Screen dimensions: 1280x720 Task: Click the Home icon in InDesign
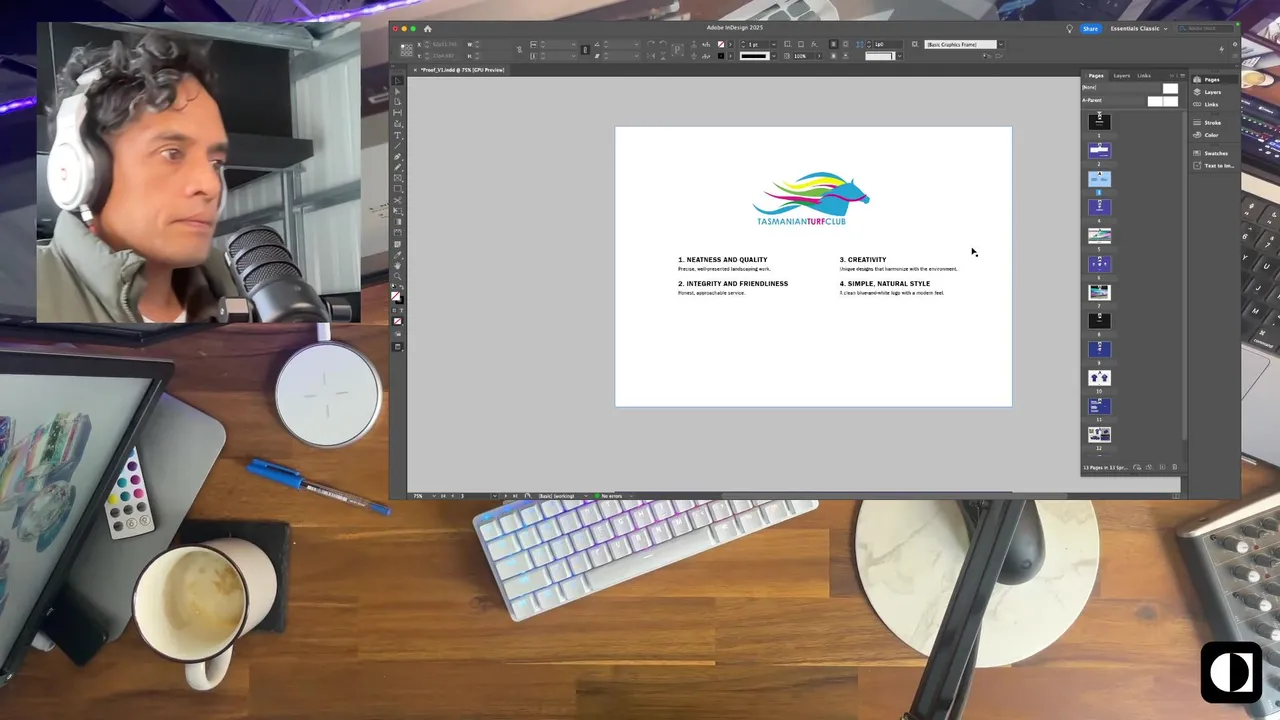click(428, 28)
